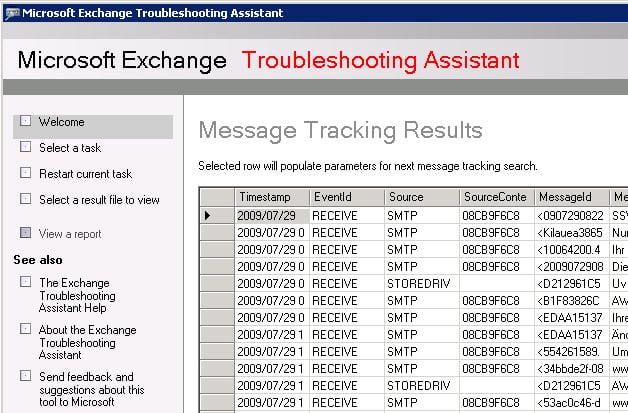Choose Restart current task
This screenshot has width=628, height=413.
click(86, 174)
